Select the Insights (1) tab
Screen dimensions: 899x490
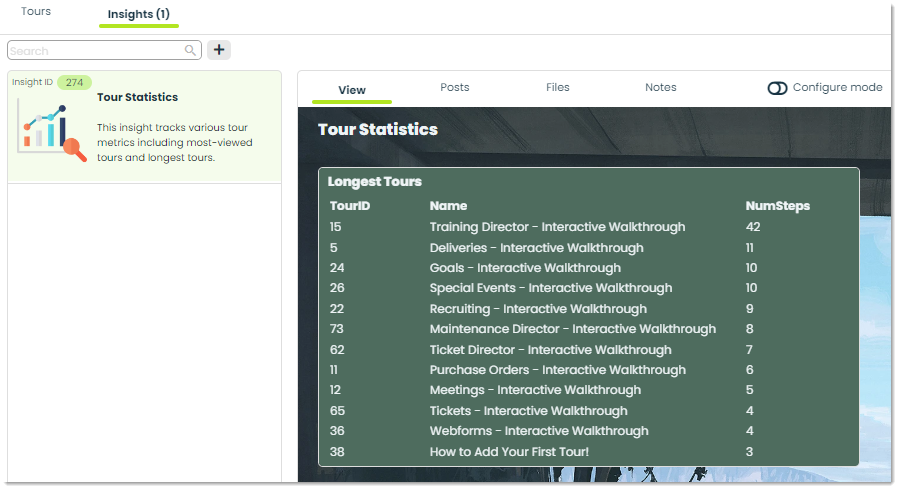tap(139, 14)
